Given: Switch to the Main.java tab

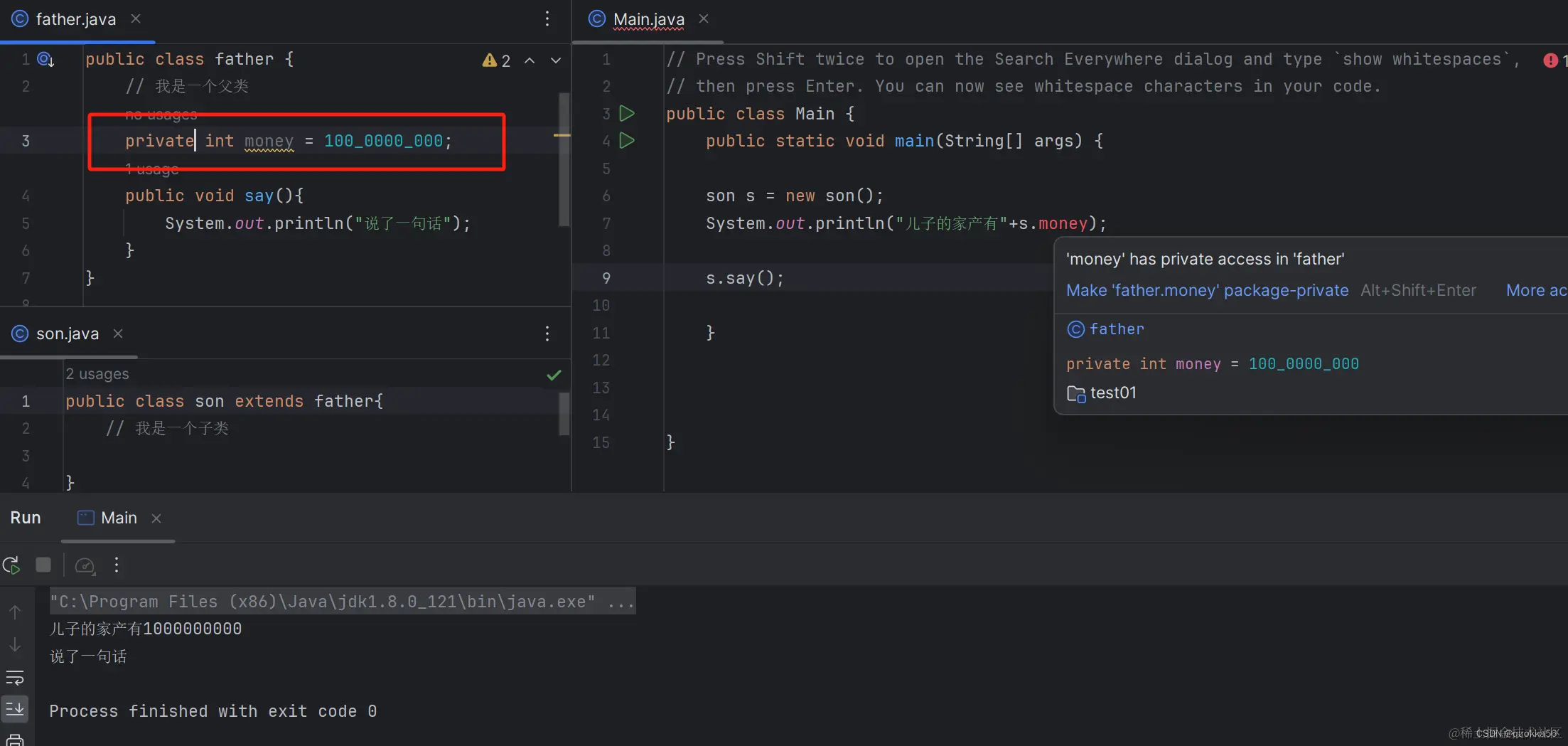Looking at the screenshot, I should 648,19.
